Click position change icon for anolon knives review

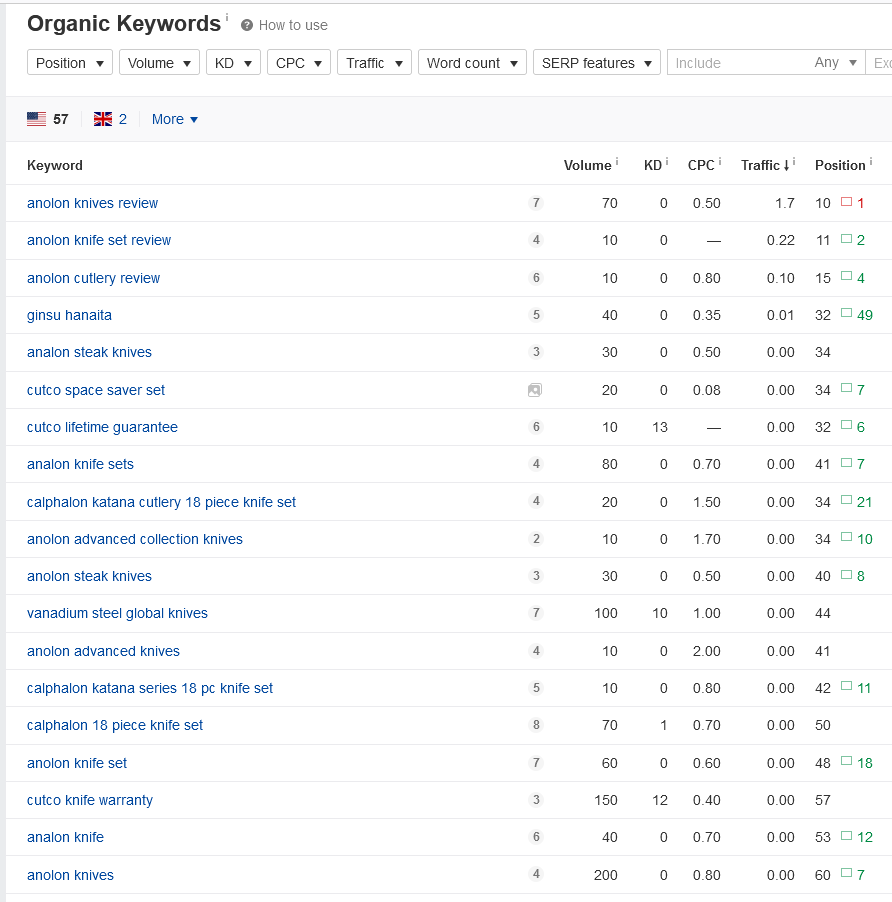pos(846,202)
